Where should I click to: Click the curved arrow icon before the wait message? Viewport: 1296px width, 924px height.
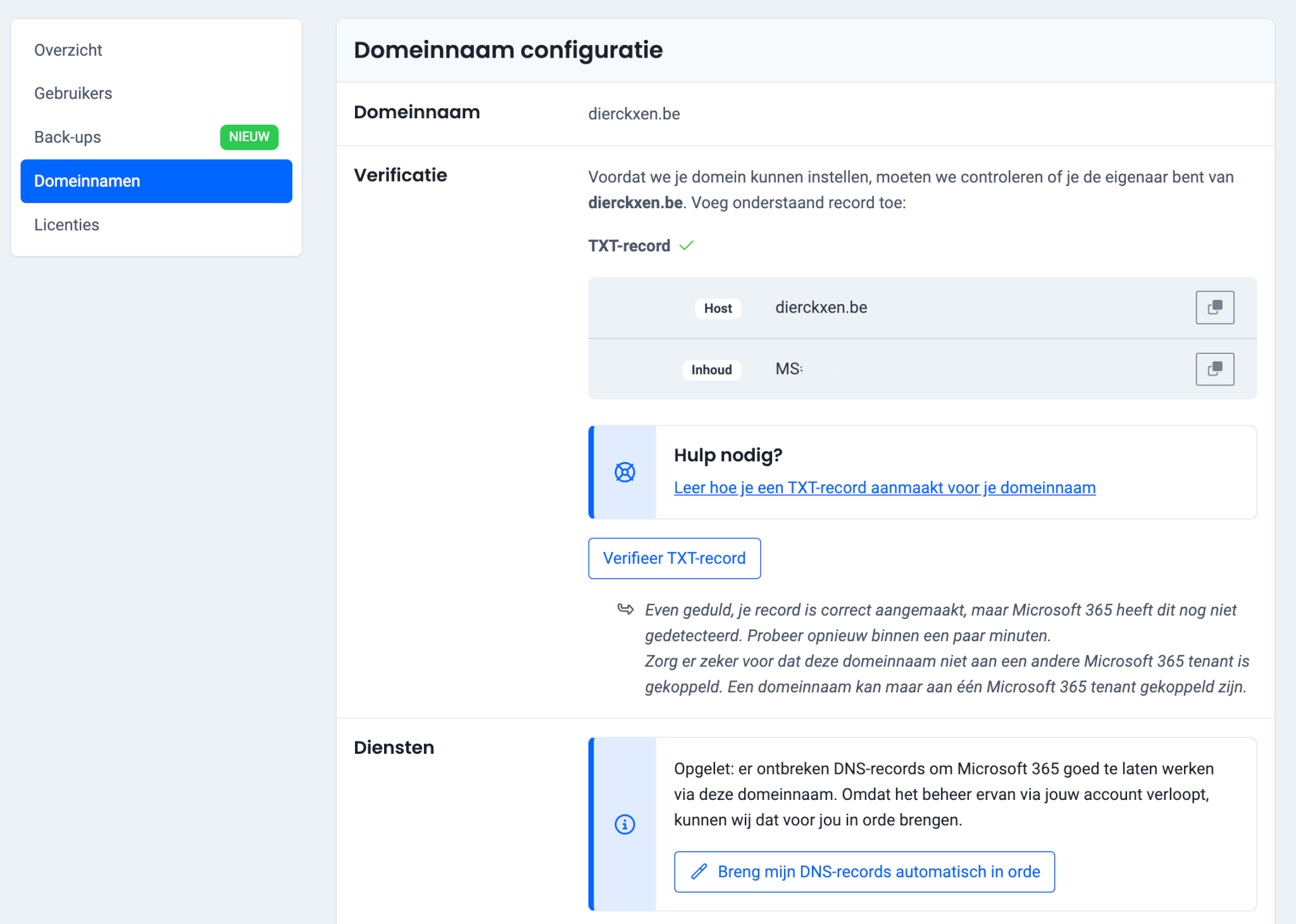(x=625, y=609)
